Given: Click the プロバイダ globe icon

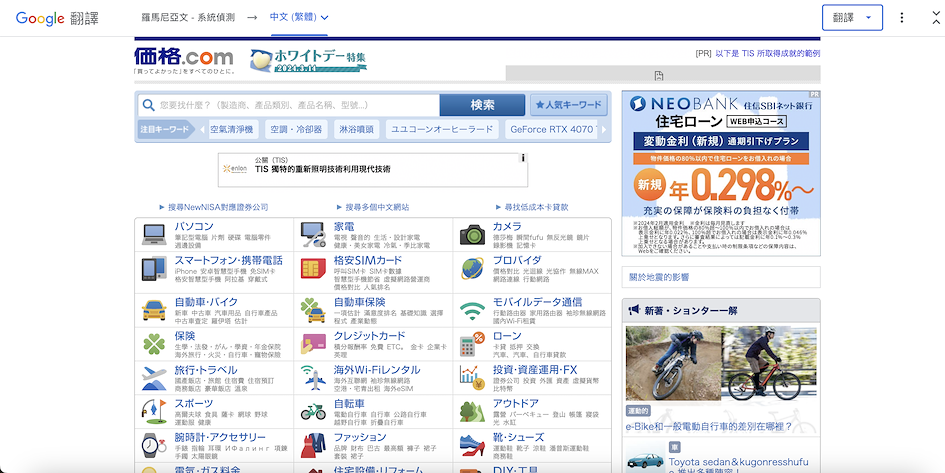Looking at the screenshot, I should coord(472,269).
